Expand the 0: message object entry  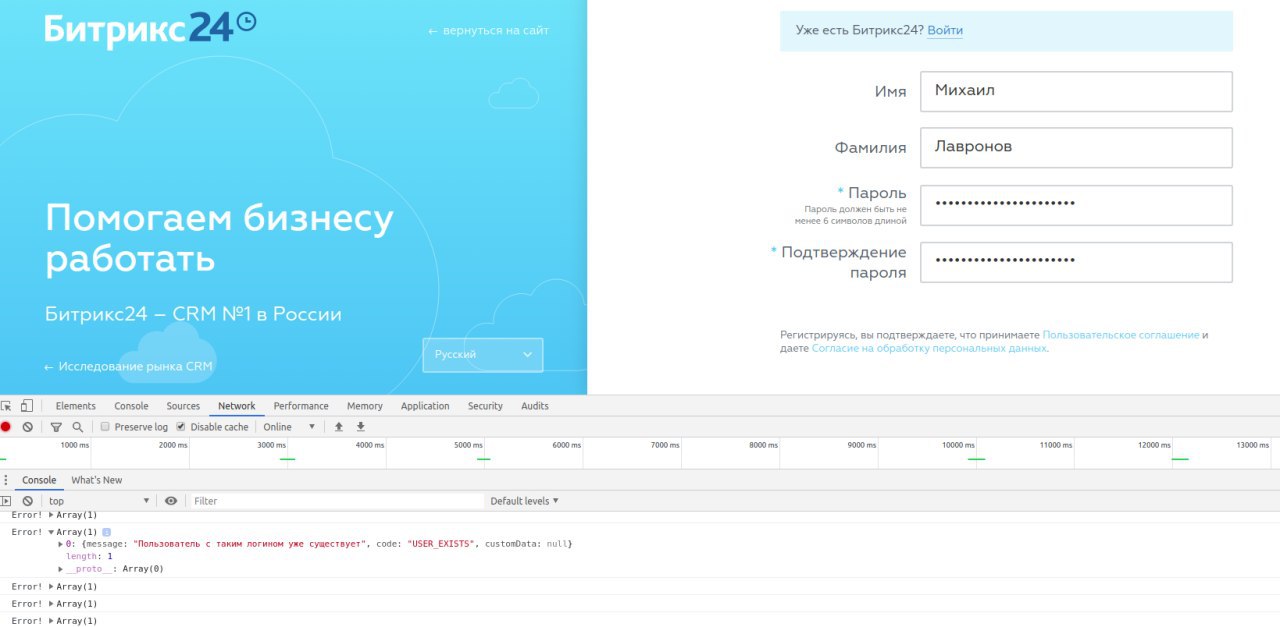pyautogui.click(x=61, y=544)
